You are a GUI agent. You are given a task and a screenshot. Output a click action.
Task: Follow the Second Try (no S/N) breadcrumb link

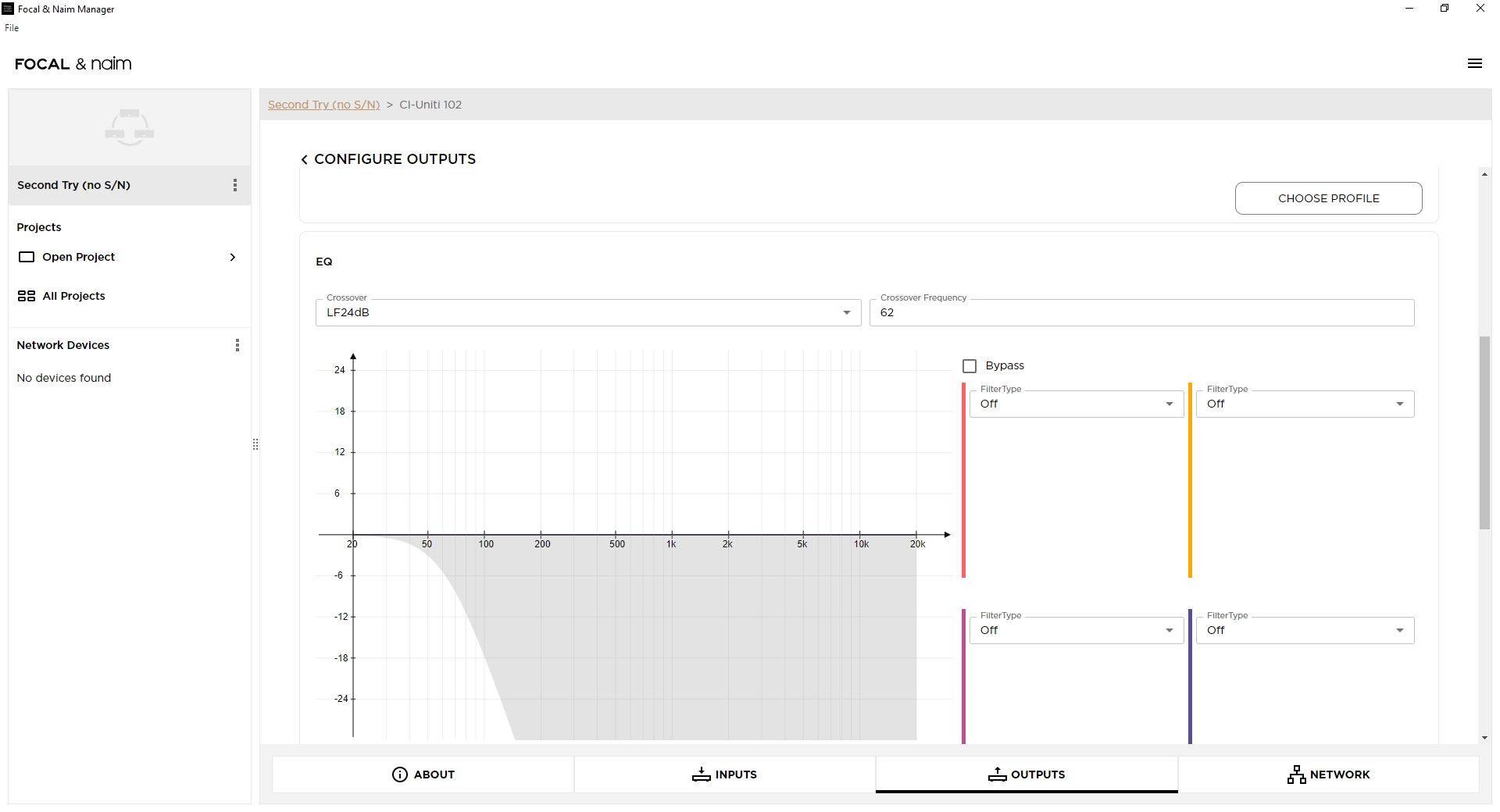[323, 105]
